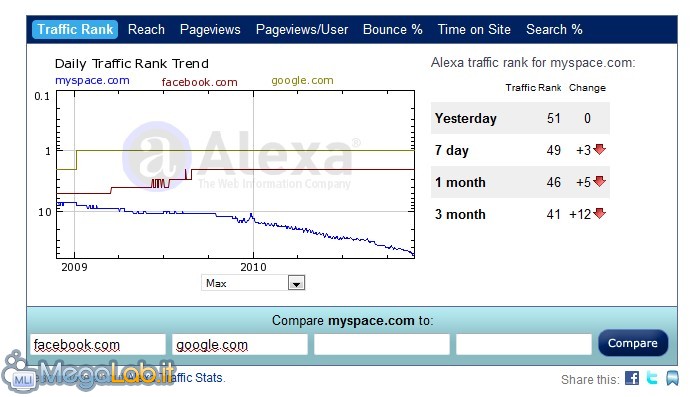Share this on Facebook icon
699x397 pixels.
point(632,378)
